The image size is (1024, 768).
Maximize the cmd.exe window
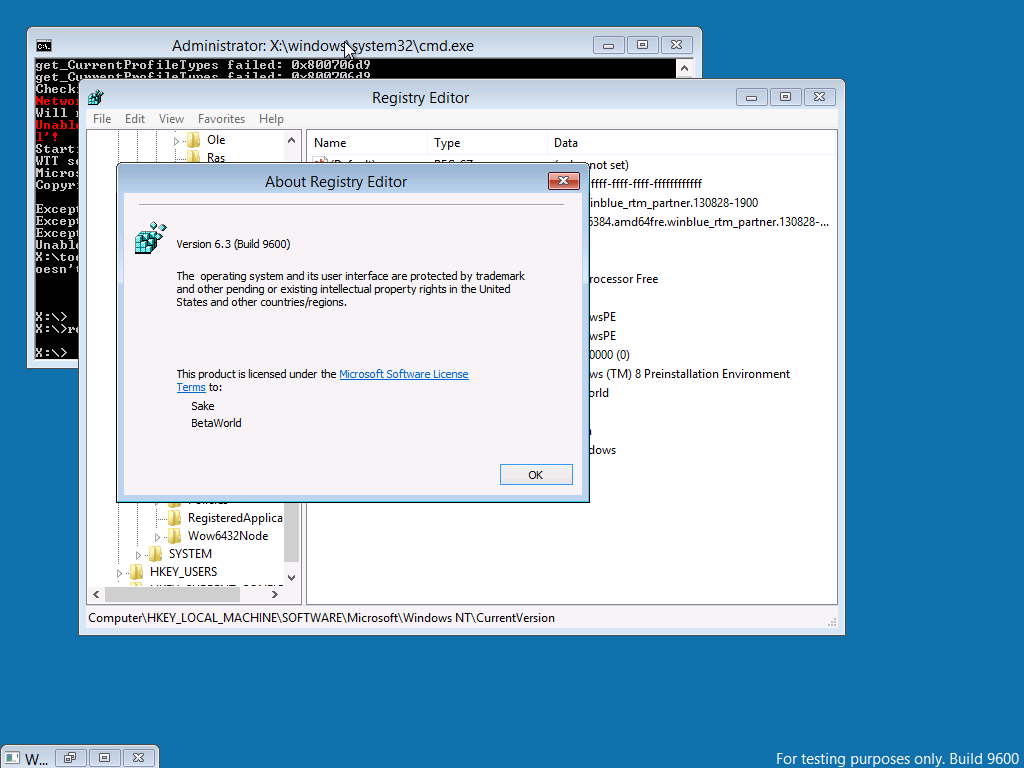[x=643, y=45]
